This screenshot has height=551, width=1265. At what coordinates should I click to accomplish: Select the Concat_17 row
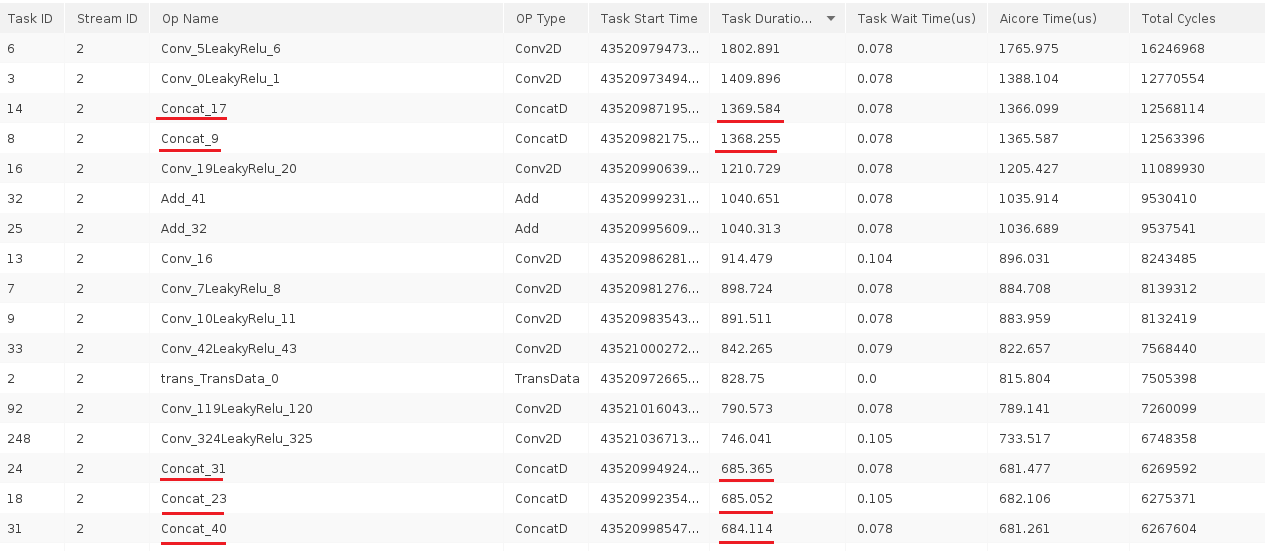click(x=632, y=108)
